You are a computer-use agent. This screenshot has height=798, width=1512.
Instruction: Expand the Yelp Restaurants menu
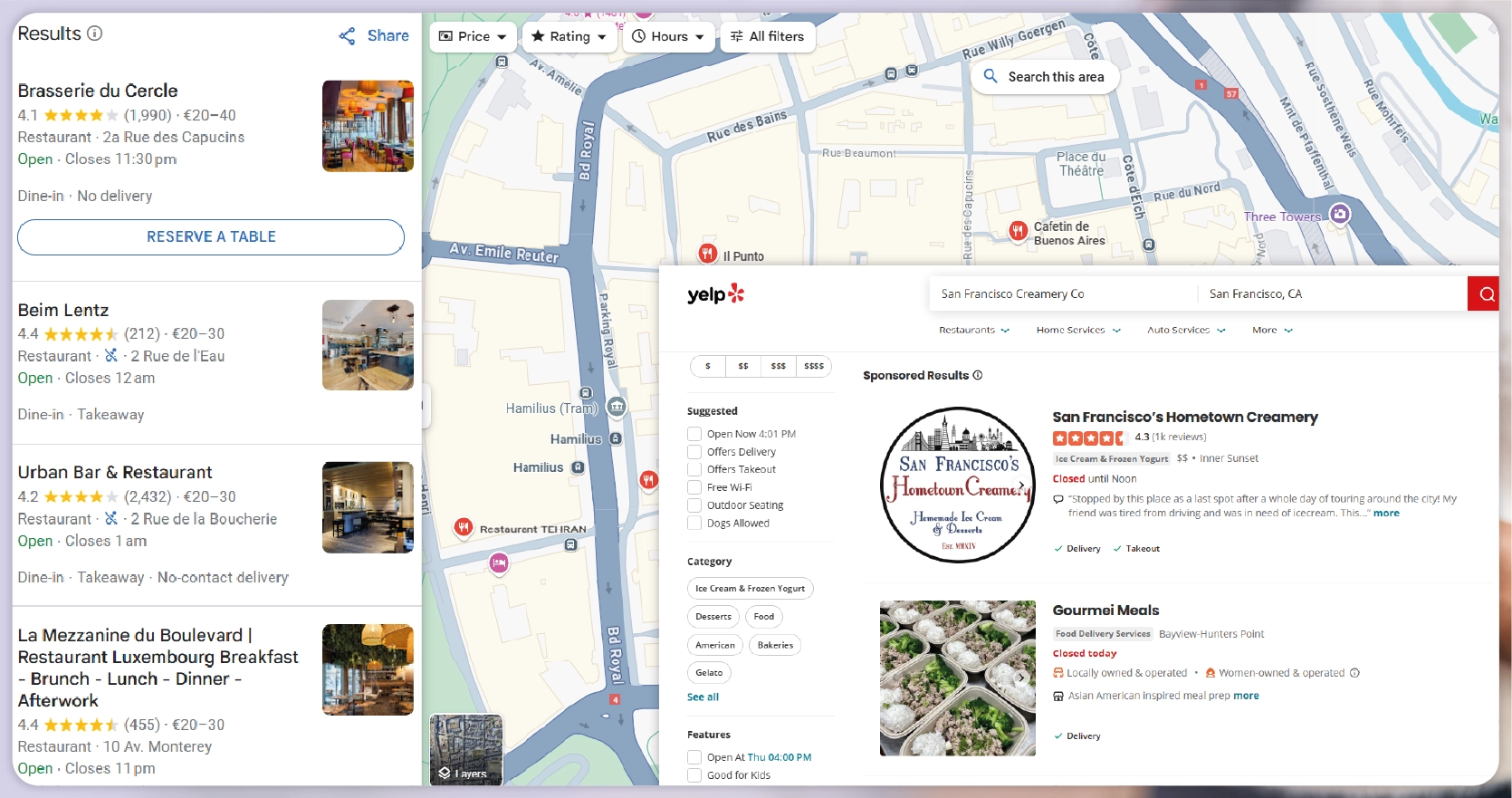974,330
